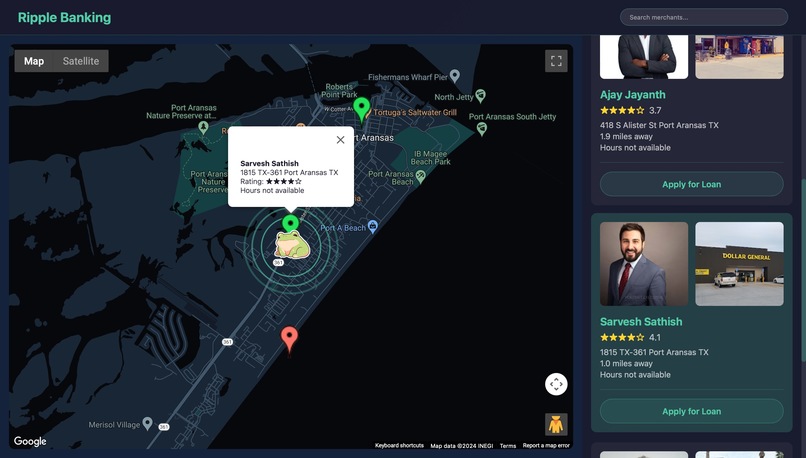
Task: Apply for Loan with Ajay Jayanth
Action: point(691,184)
